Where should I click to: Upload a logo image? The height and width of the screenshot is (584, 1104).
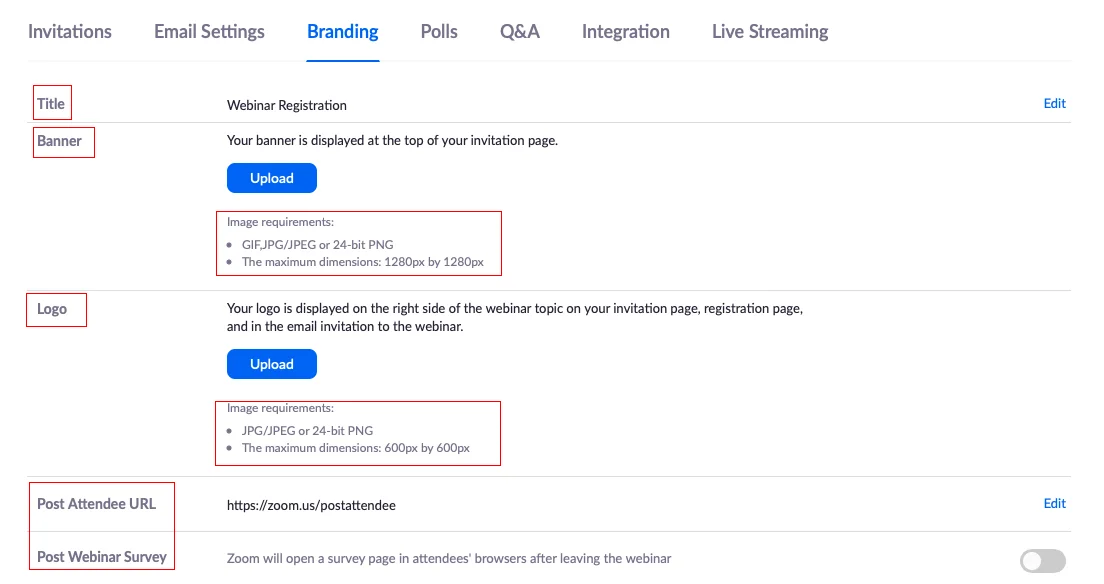tap(271, 363)
